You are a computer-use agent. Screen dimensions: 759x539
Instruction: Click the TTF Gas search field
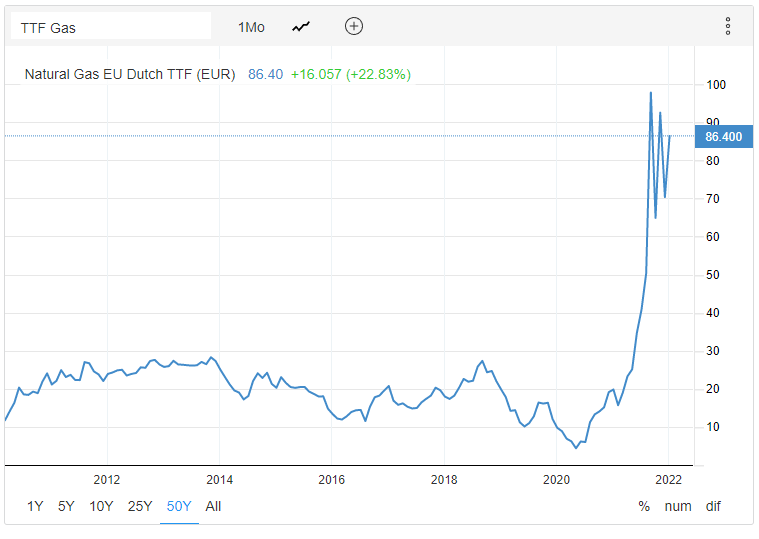coord(110,27)
